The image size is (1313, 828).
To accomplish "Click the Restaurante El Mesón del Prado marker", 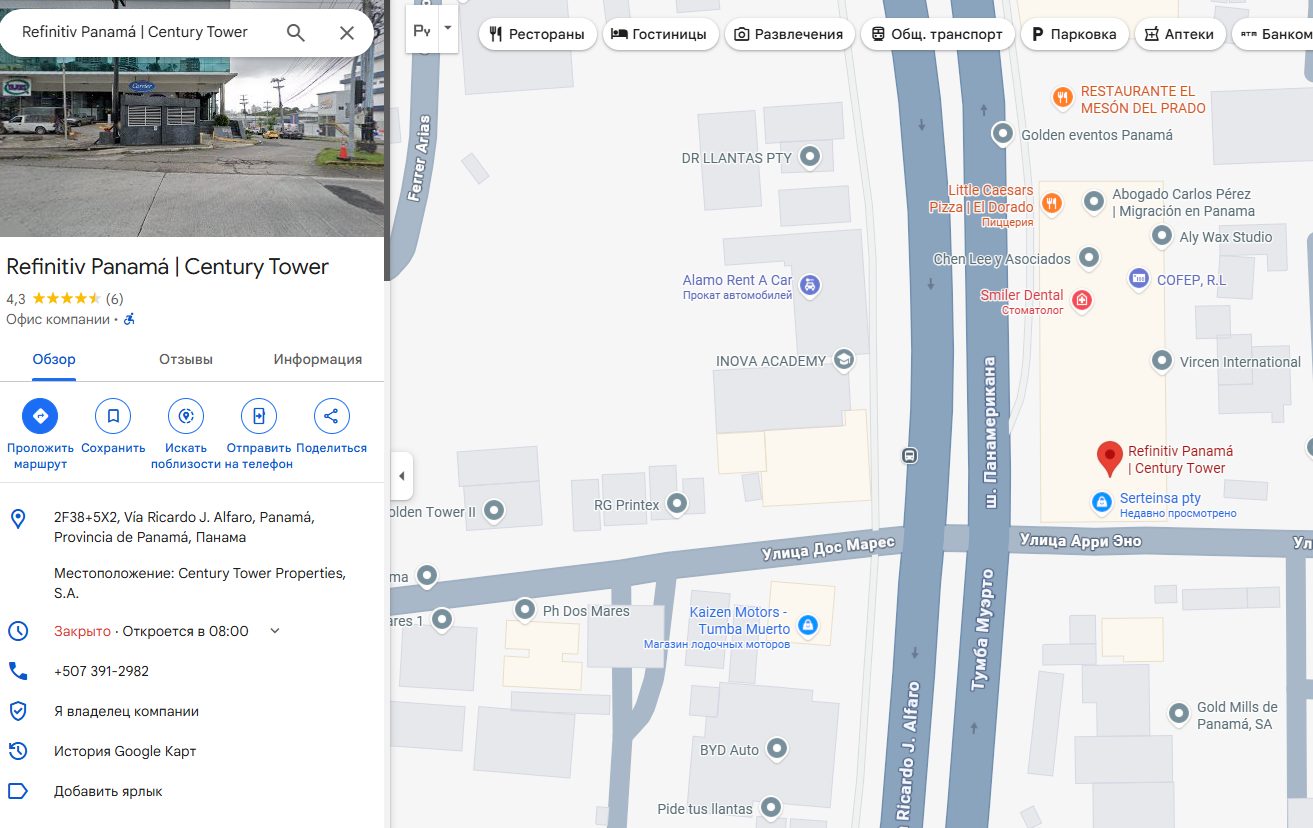I will (1062, 98).
